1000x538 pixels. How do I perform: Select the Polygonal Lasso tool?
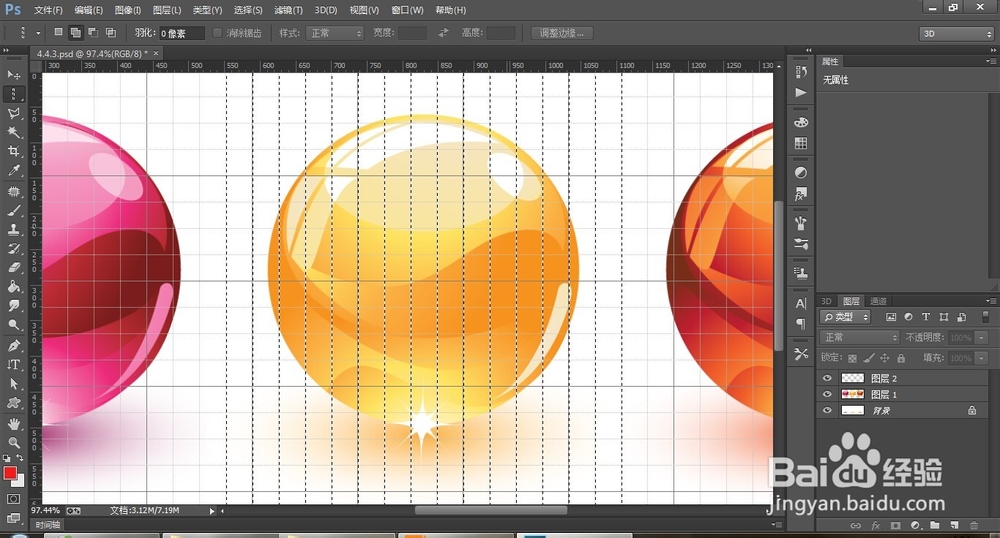pos(13,113)
